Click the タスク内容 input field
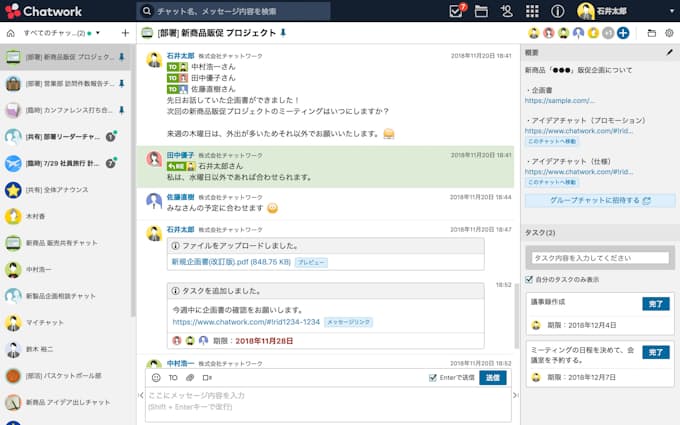The image size is (680, 425). click(599, 258)
